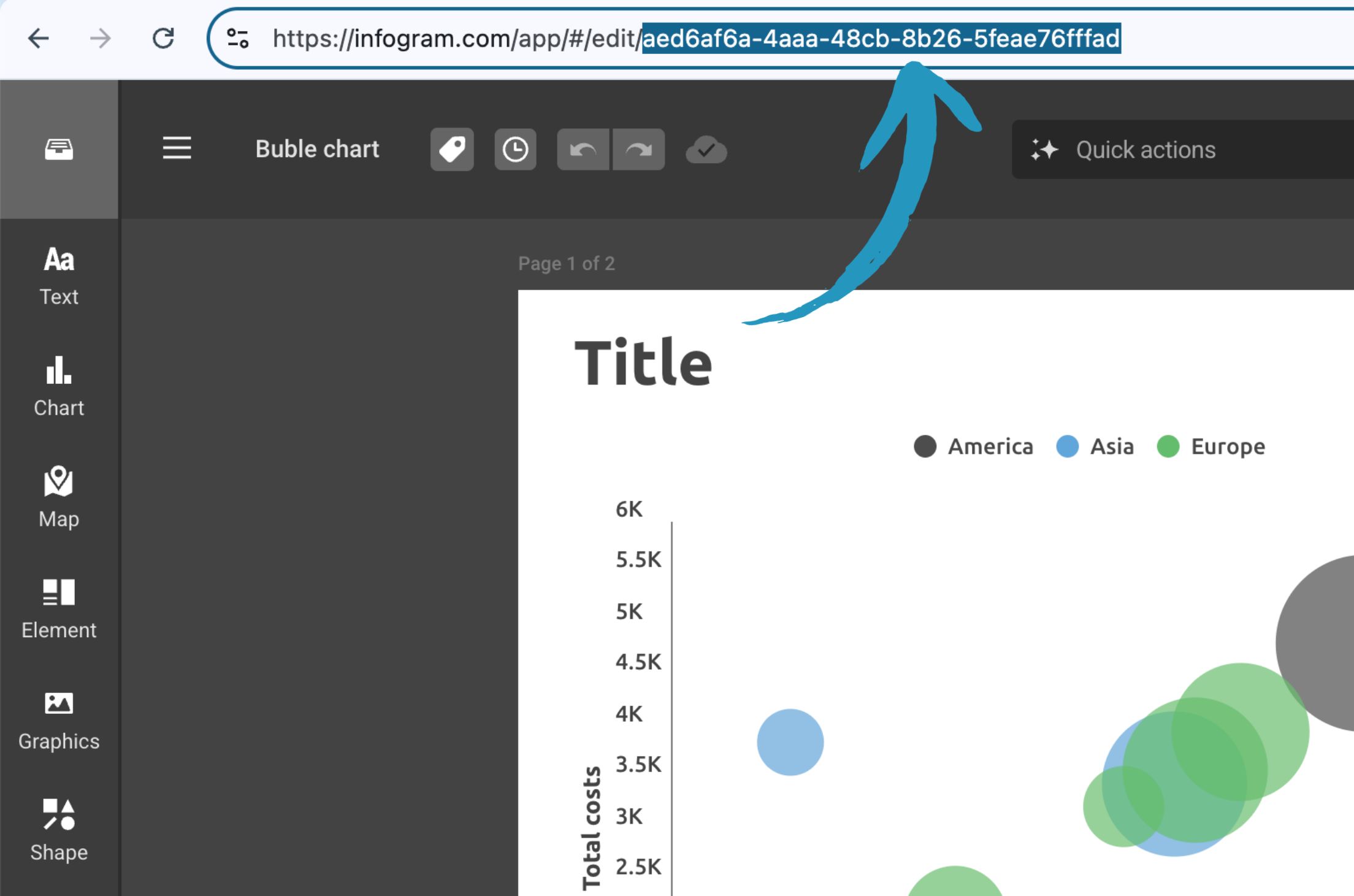Open the projects library icon top-left
The height and width of the screenshot is (896, 1354).
pyautogui.click(x=58, y=149)
